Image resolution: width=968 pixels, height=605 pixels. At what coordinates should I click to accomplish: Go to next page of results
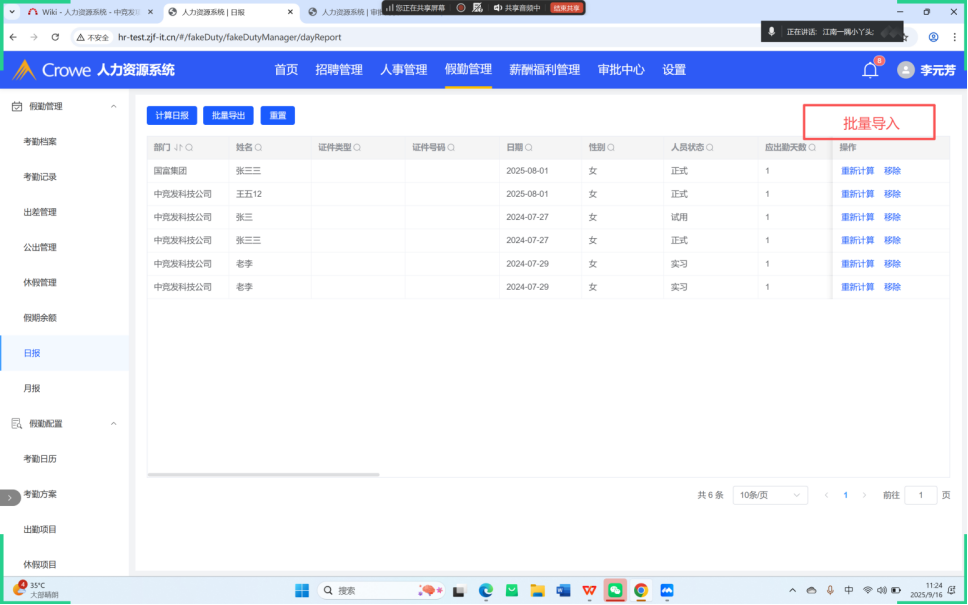pos(864,495)
